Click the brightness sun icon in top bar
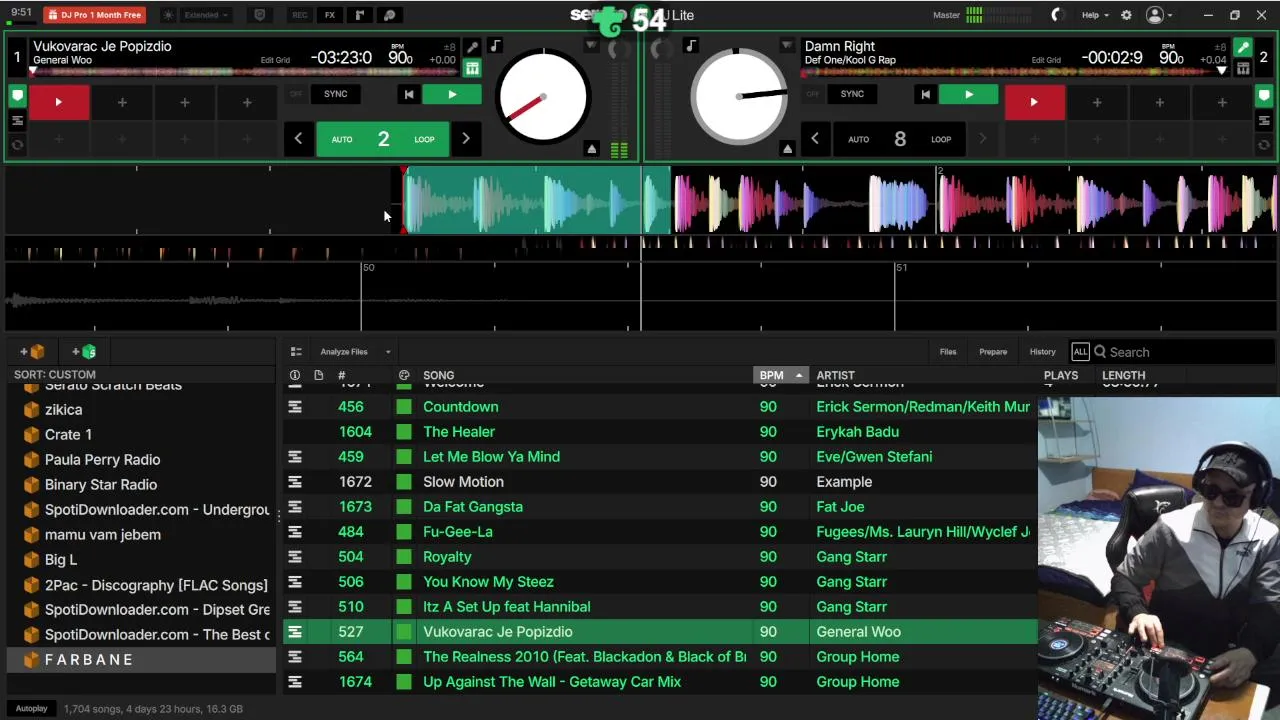This screenshot has width=1280, height=720. coord(167,15)
